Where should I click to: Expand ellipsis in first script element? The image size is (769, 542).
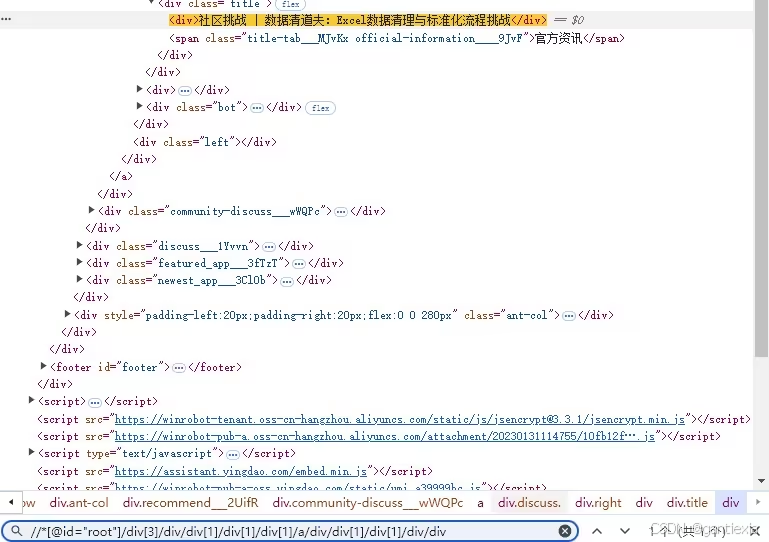(95, 402)
